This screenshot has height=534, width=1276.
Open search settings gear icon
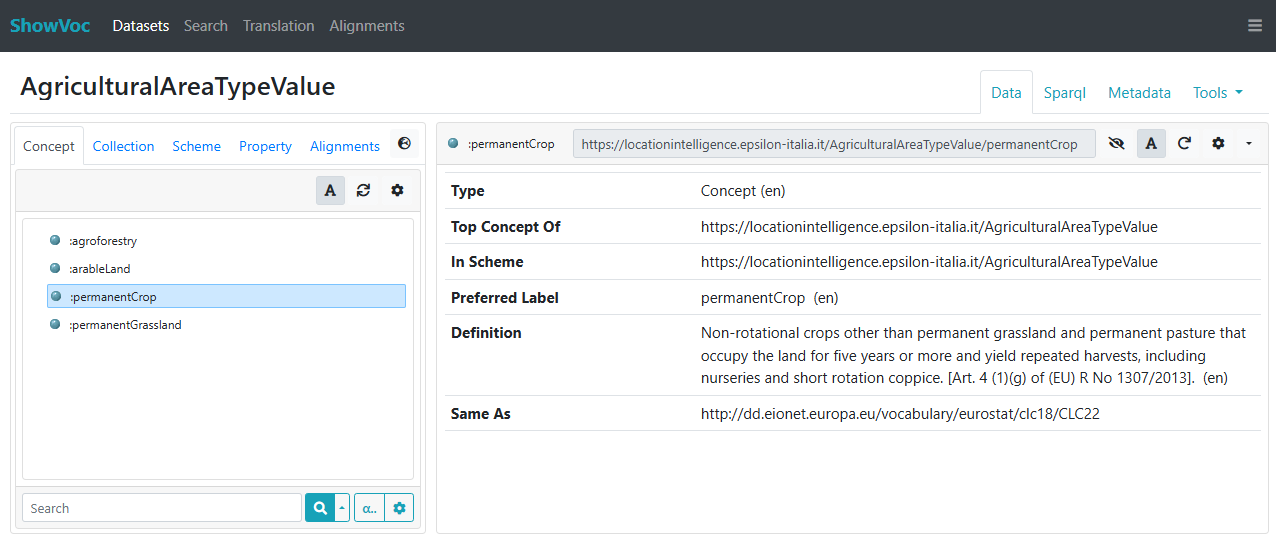[399, 508]
